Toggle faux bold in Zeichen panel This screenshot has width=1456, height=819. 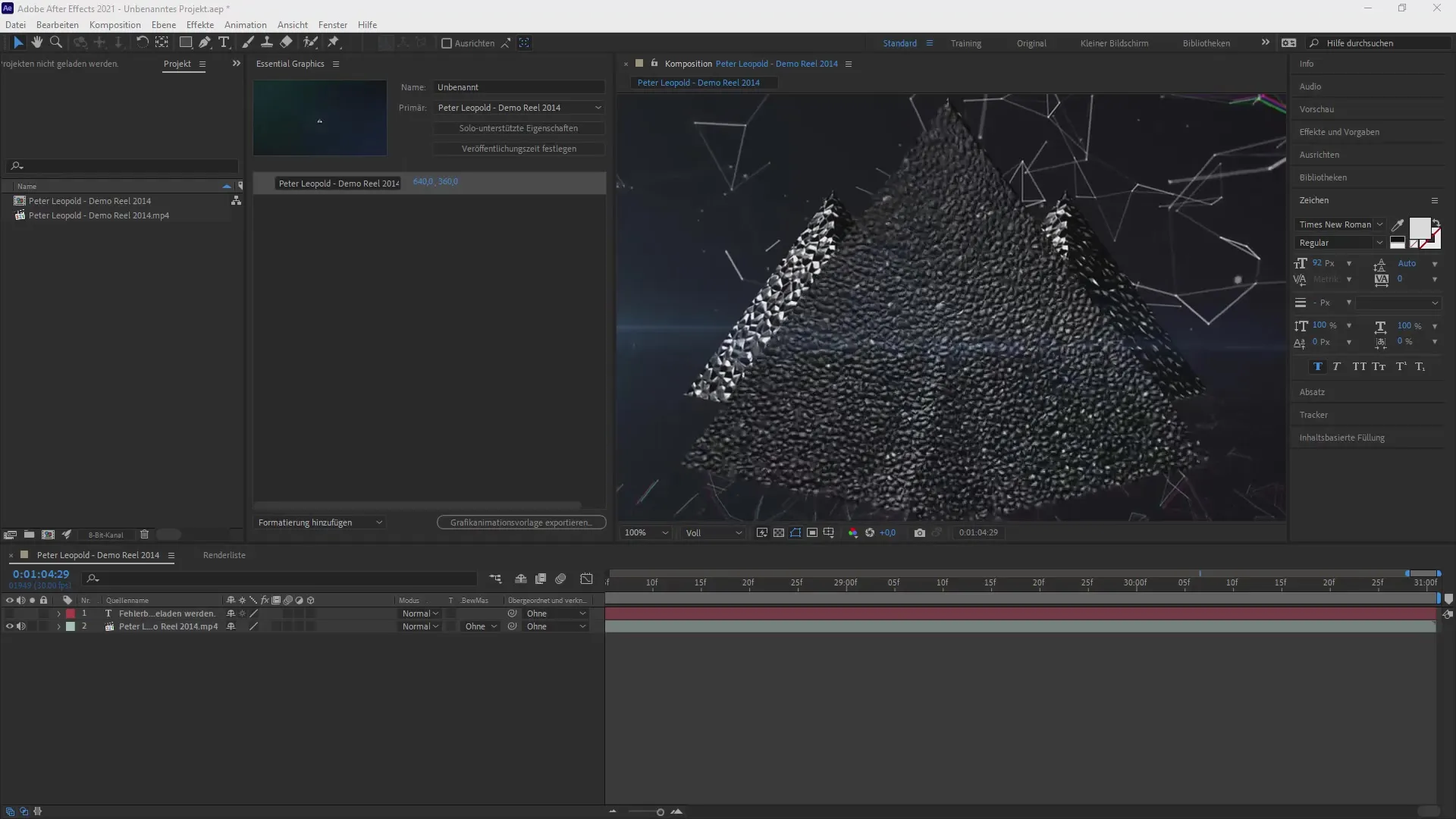1318,367
